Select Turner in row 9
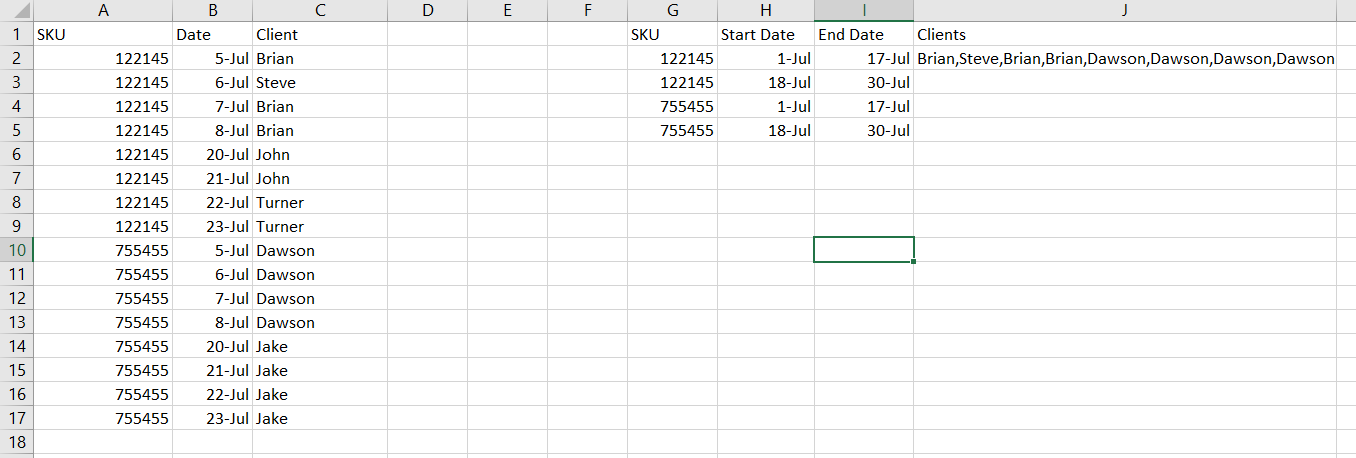Viewport: 1356px width, 458px height. (320, 226)
